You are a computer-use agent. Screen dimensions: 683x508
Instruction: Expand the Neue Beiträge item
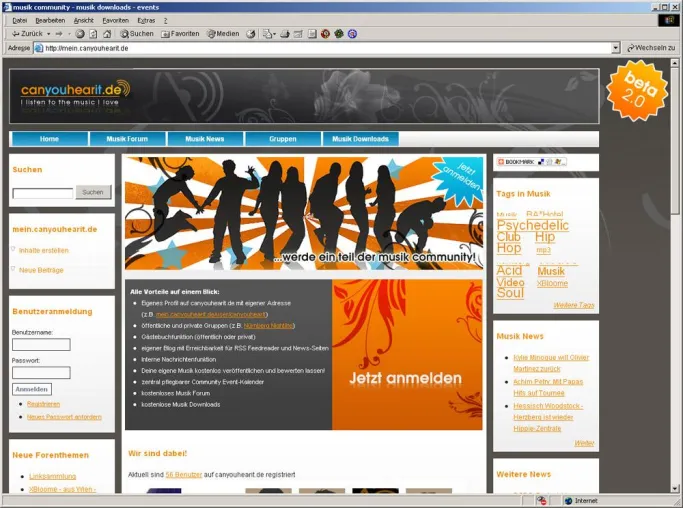coord(41,270)
